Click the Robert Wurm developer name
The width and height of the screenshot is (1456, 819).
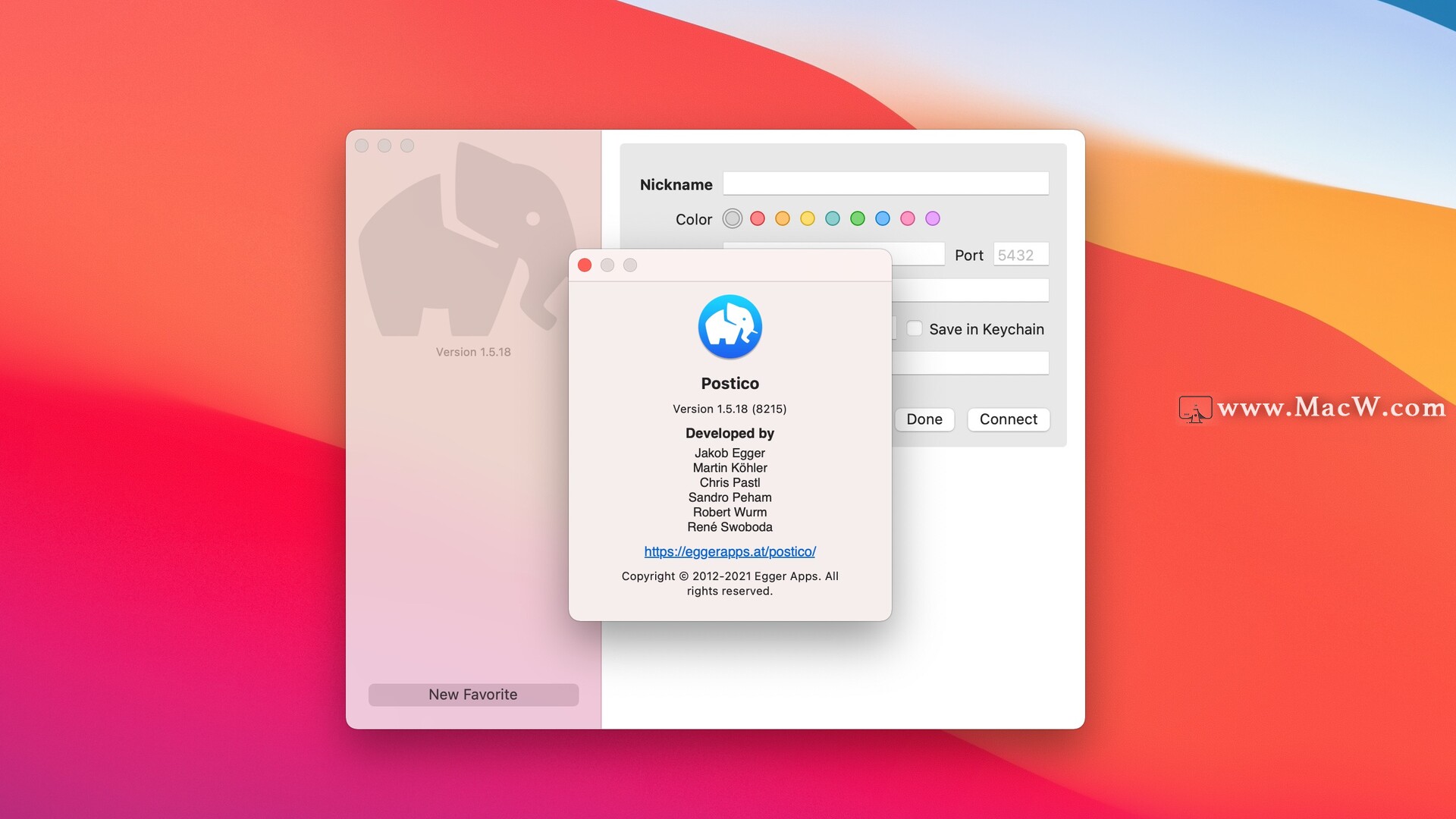[x=730, y=512]
